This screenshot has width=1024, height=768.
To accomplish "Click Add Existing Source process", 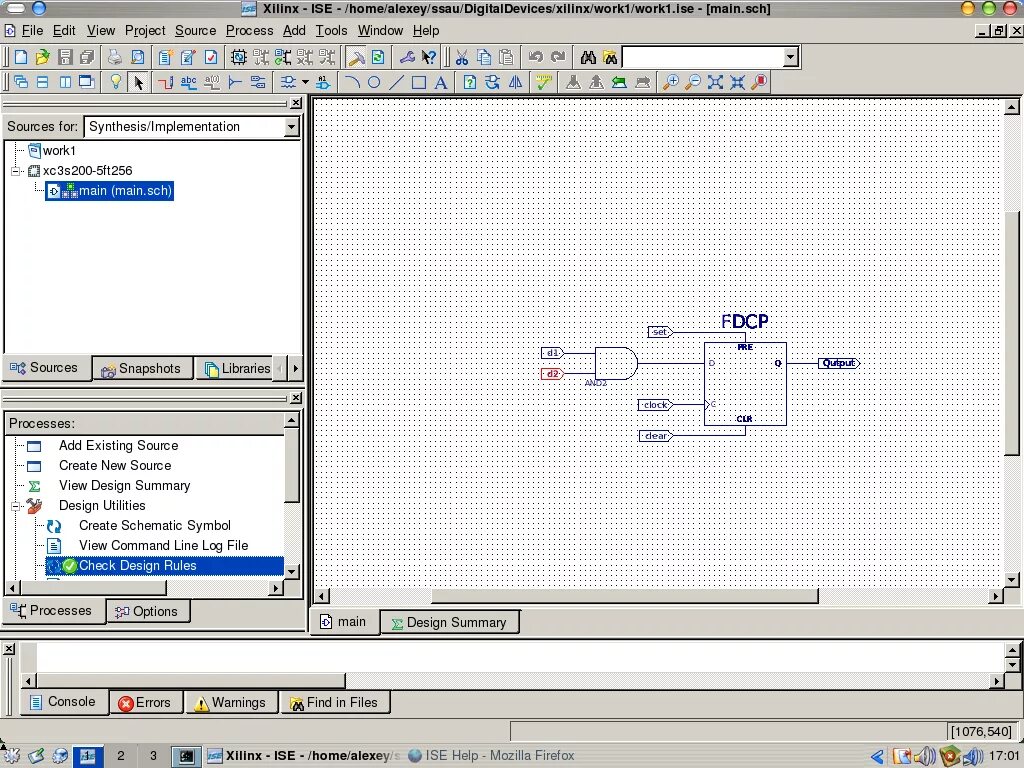I will (x=118, y=445).
